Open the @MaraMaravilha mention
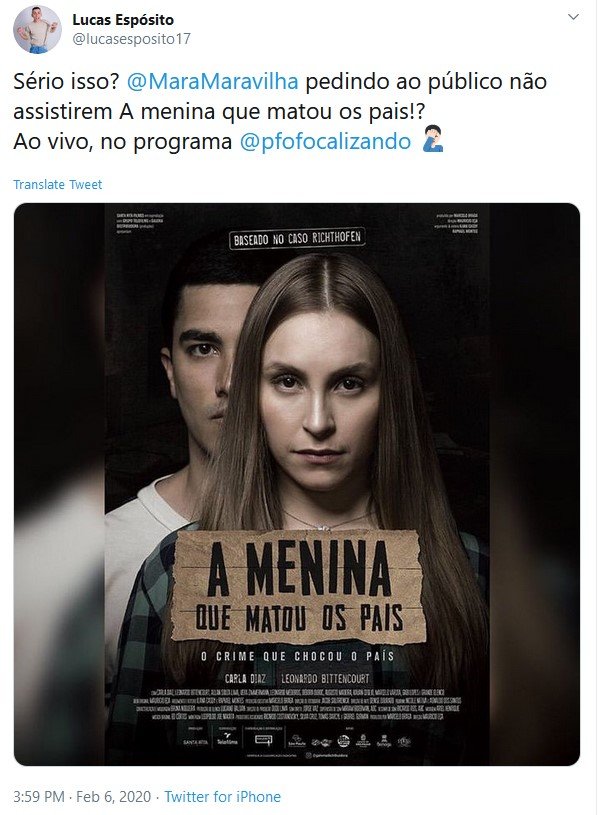 [213, 82]
